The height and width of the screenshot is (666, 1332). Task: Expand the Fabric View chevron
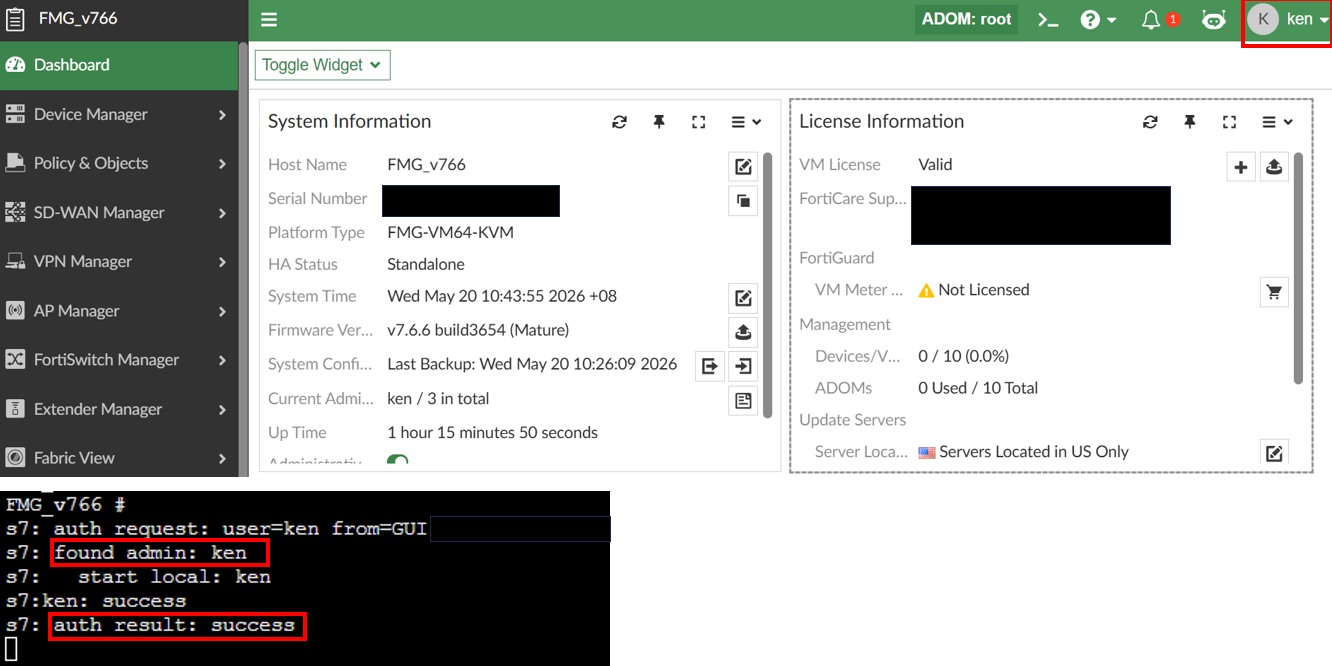tap(222, 458)
